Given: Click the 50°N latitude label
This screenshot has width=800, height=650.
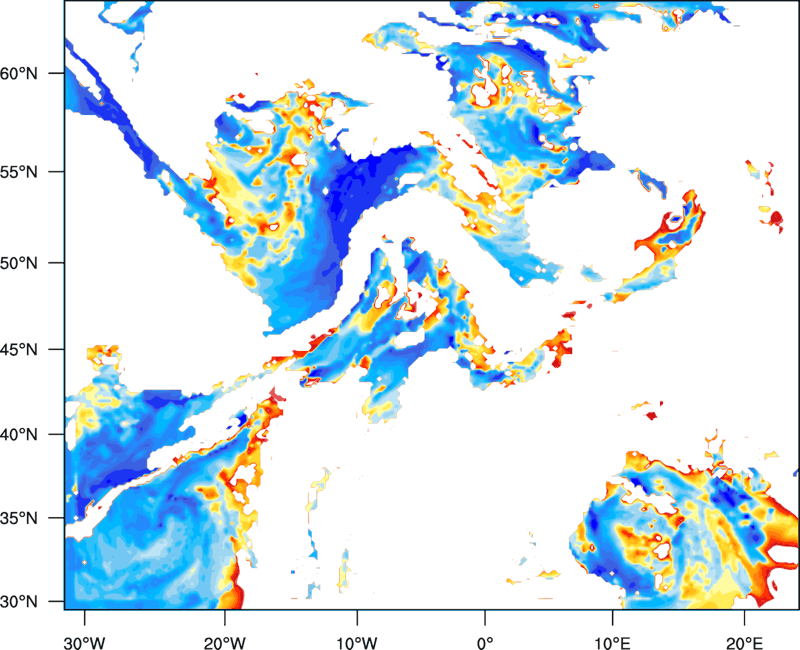Looking at the screenshot, I should coord(19,263).
